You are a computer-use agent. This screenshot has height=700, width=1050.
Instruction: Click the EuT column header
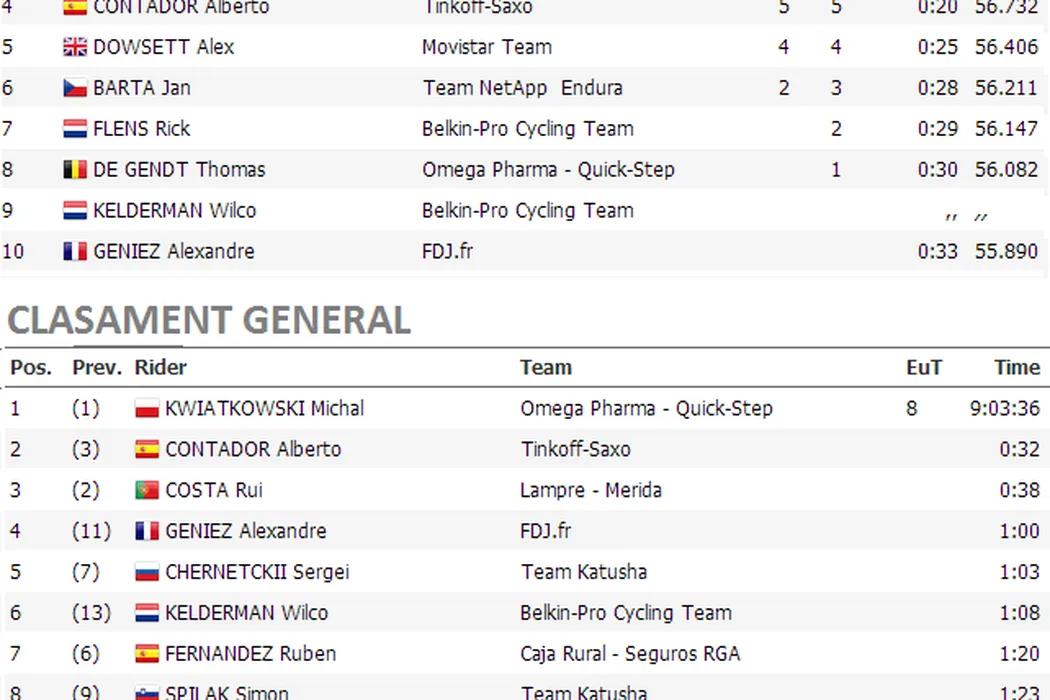924,367
